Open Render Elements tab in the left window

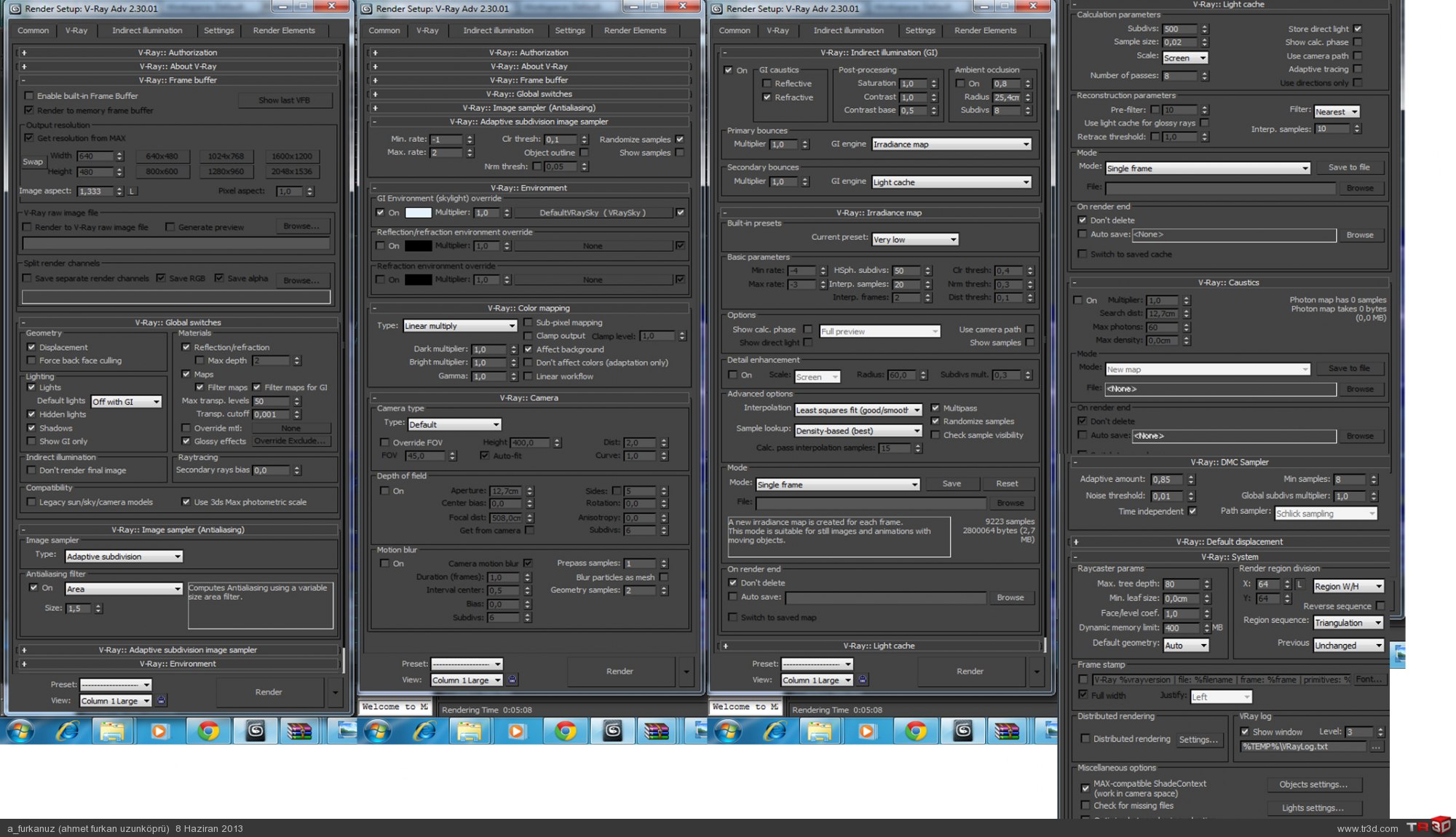(284, 31)
